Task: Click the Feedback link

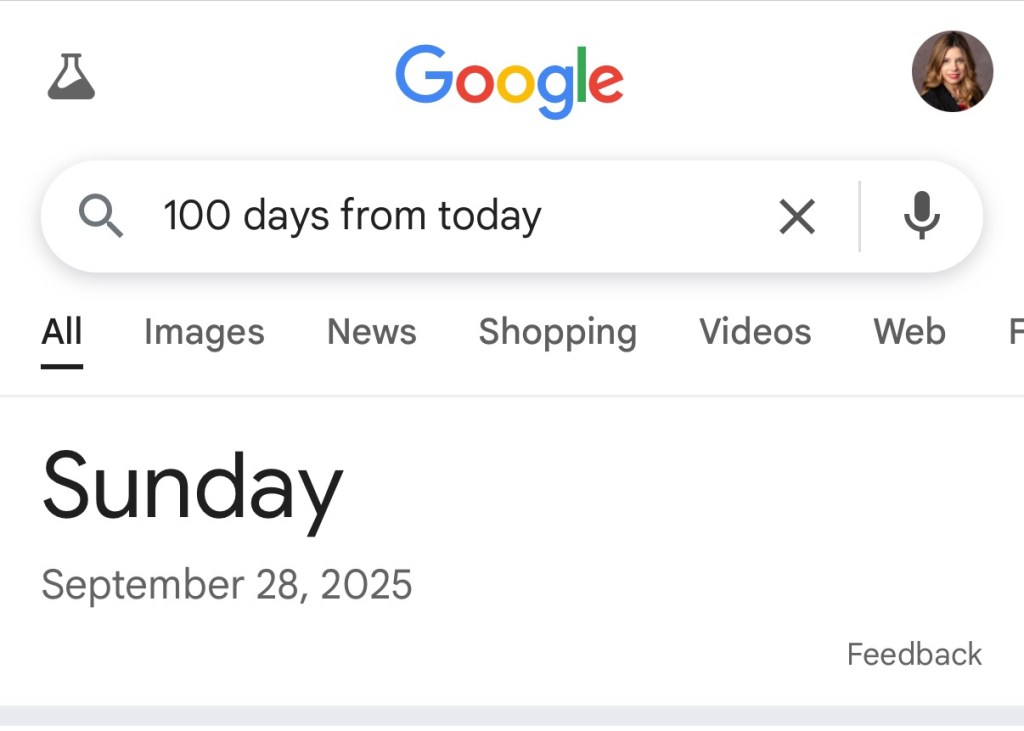Action: (914, 654)
